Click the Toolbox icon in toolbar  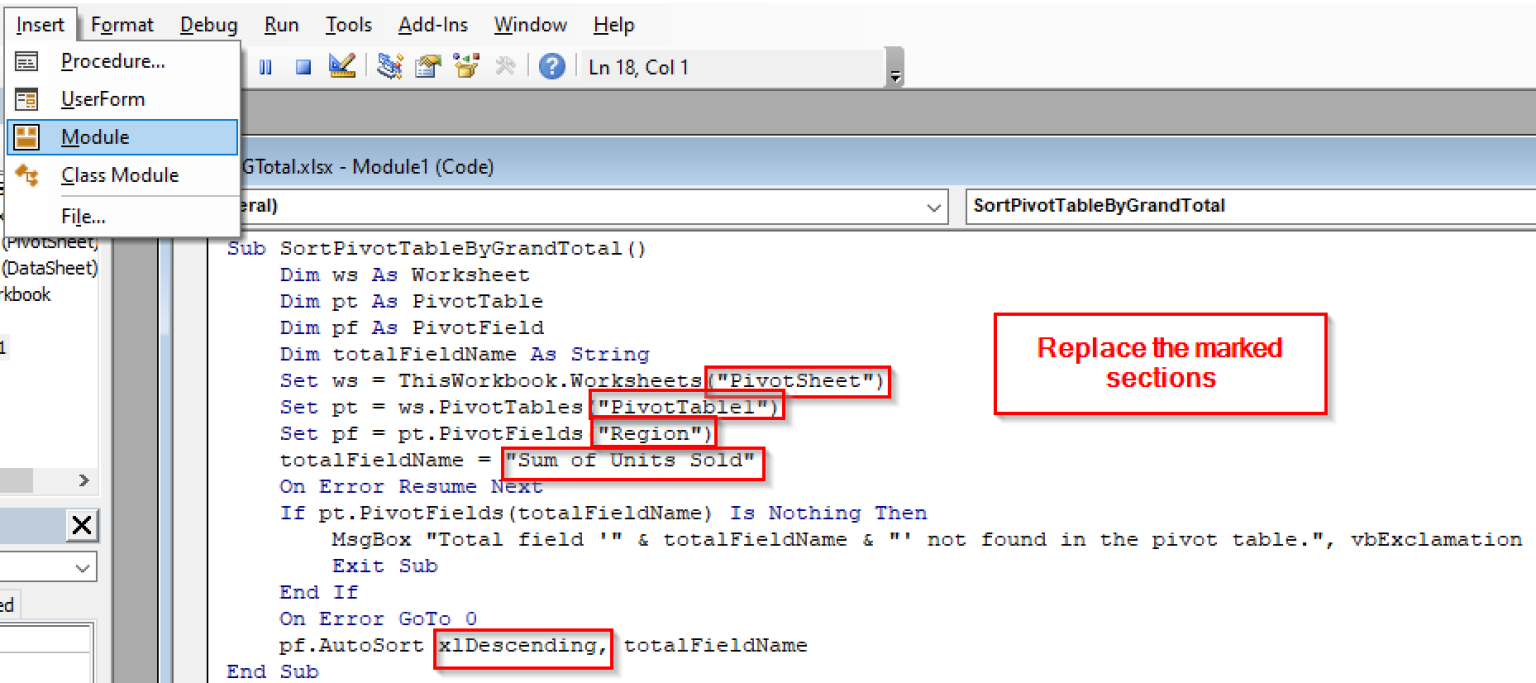[x=505, y=67]
